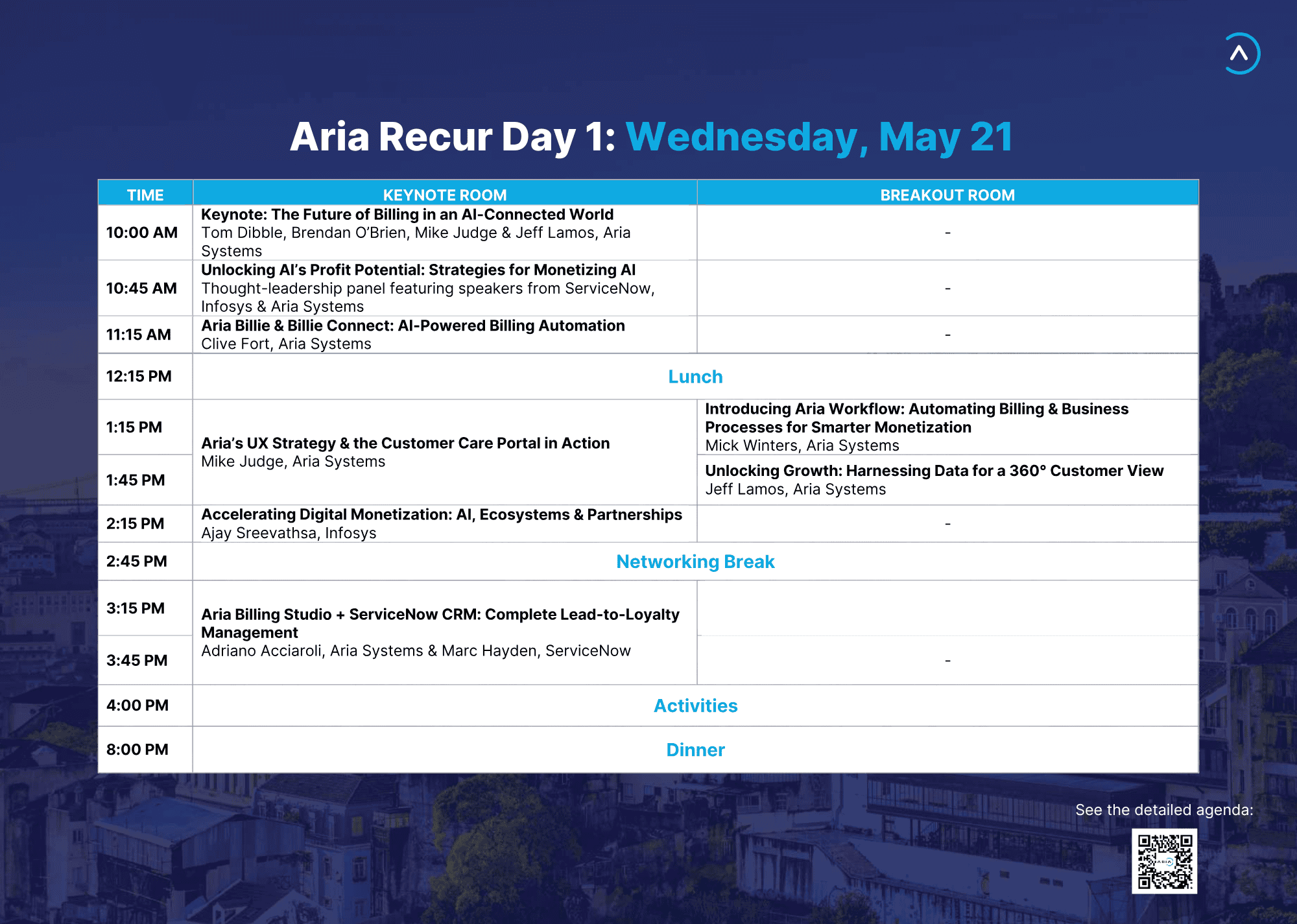Click the Aria Recur Day 1 title

[x=648, y=136]
